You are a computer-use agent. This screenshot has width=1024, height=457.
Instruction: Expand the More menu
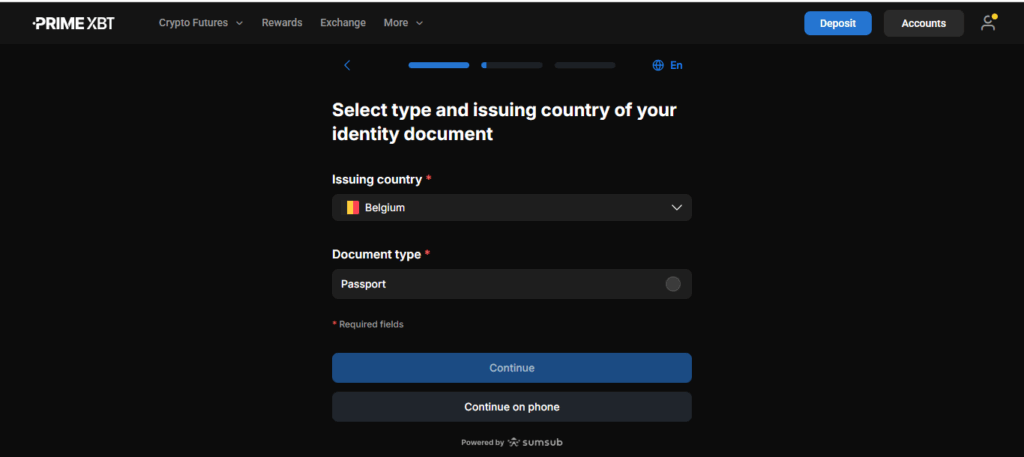[403, 23]
